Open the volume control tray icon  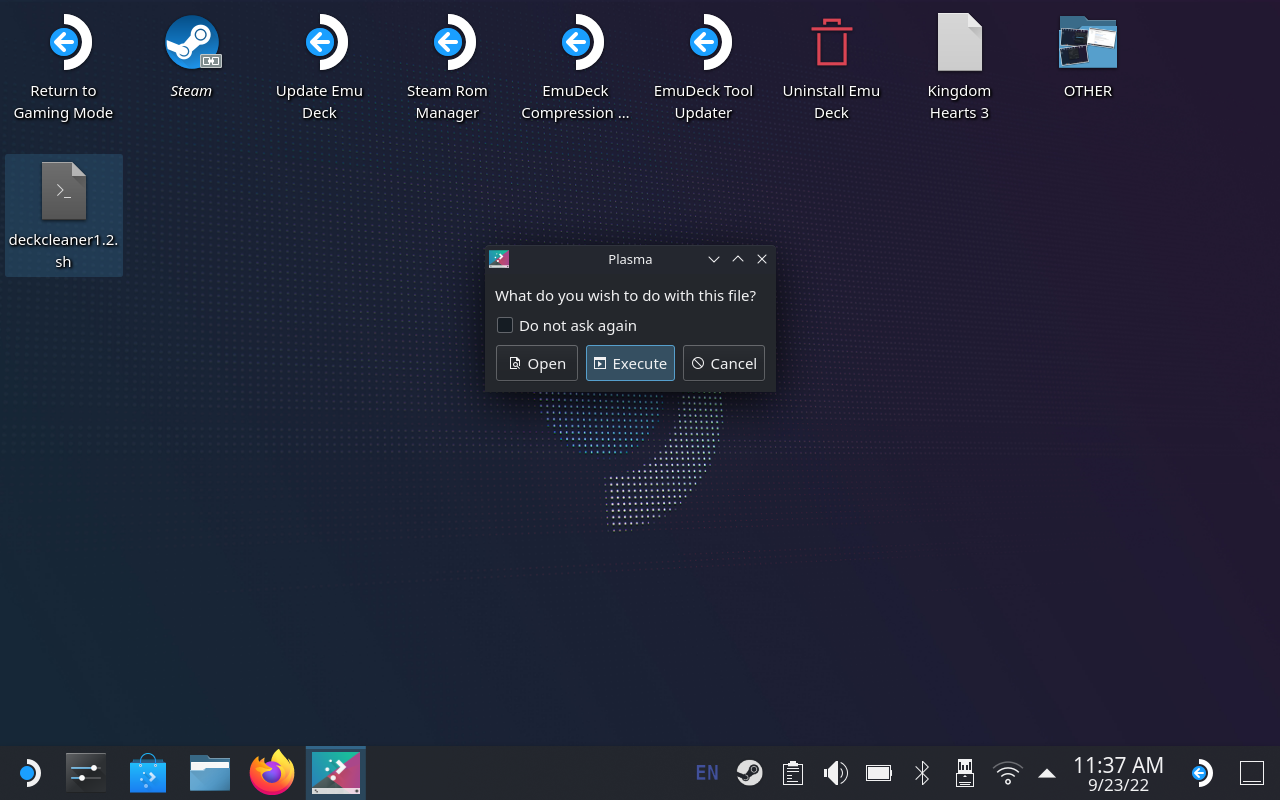(x=835, y=773)
